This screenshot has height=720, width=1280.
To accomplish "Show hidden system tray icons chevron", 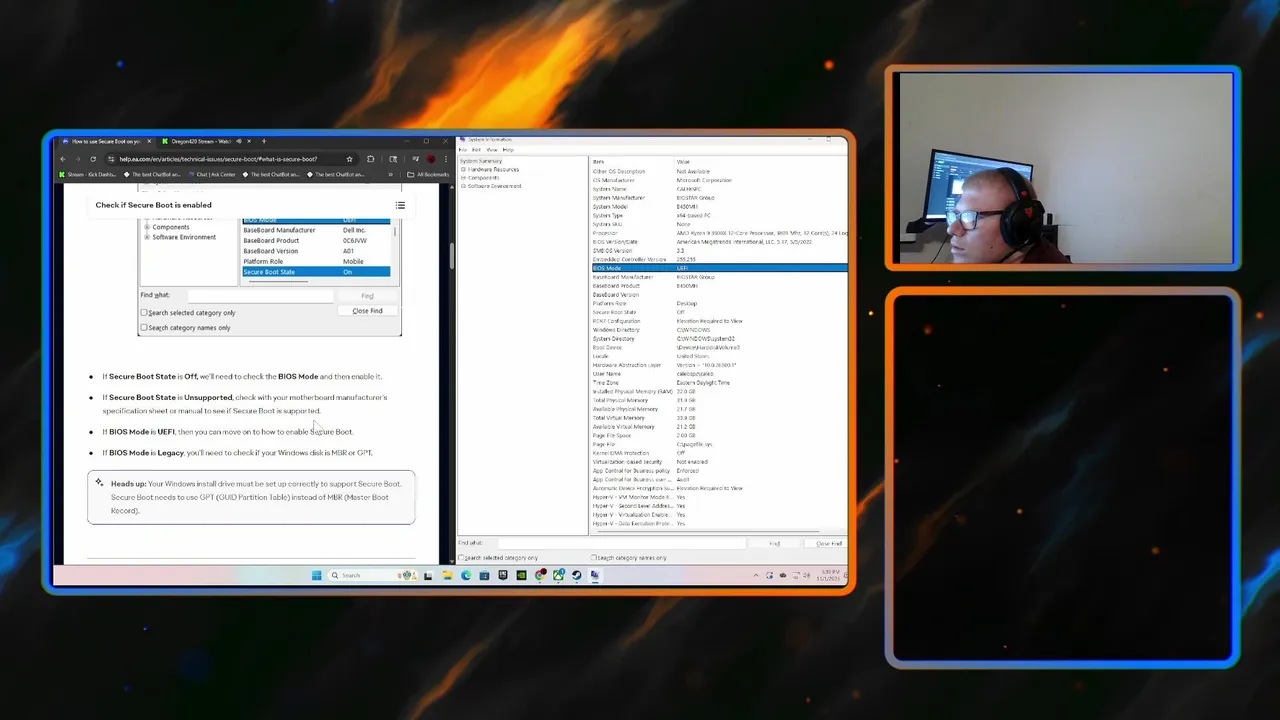I will click(x=756, y=575).
